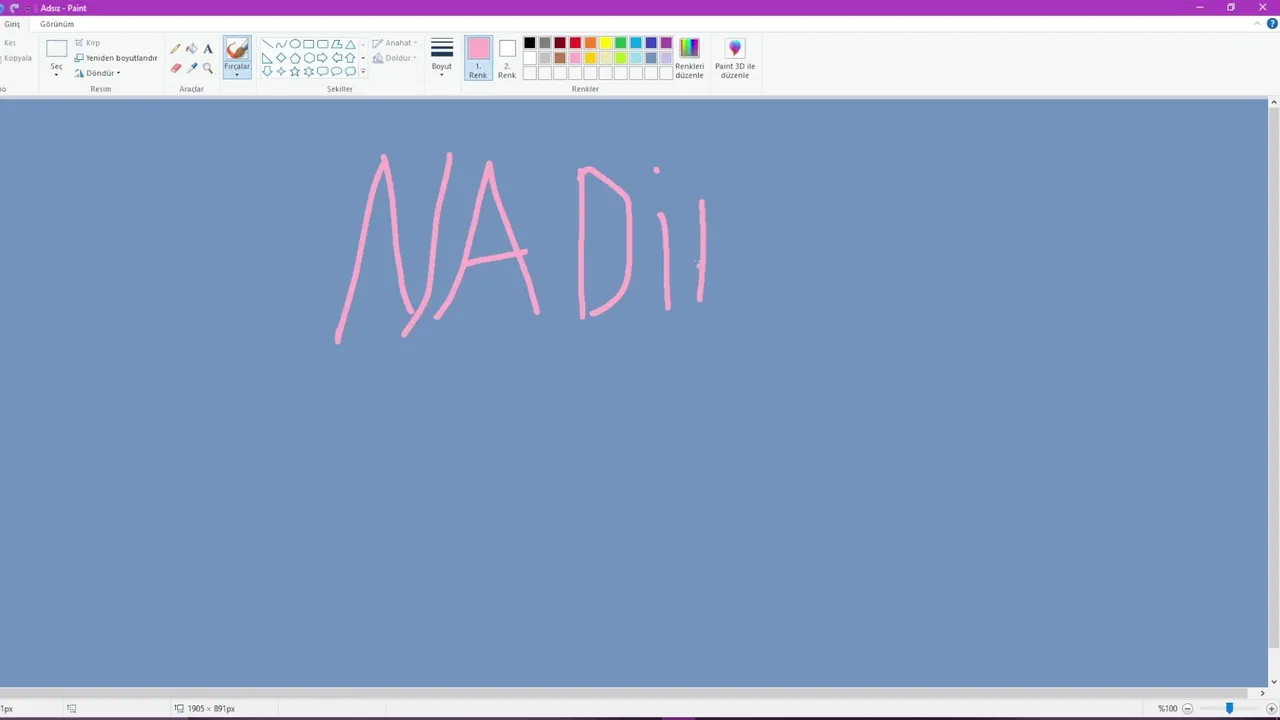The width and height of the screenshot is (1280, 720).
Task: Pick the left arrow shape
Action: point(337,58)
